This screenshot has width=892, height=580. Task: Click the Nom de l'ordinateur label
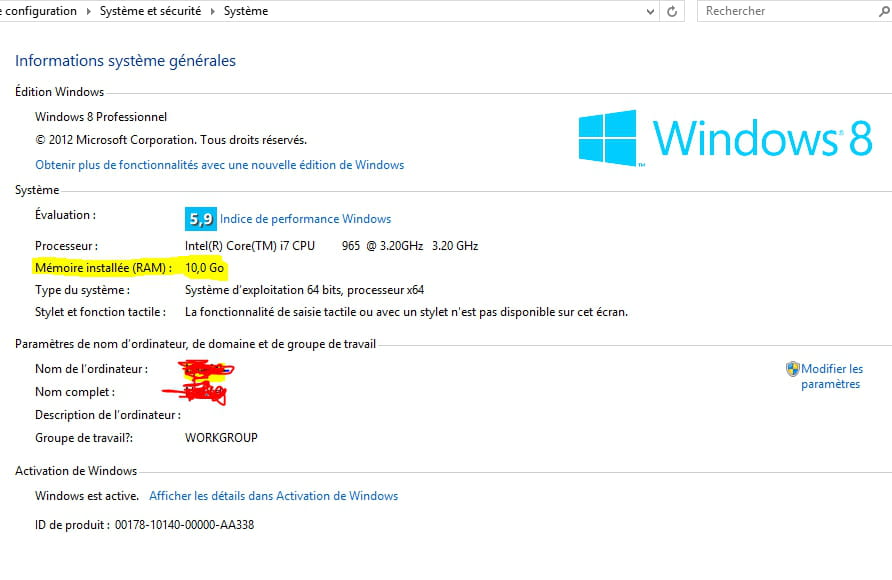92,369
